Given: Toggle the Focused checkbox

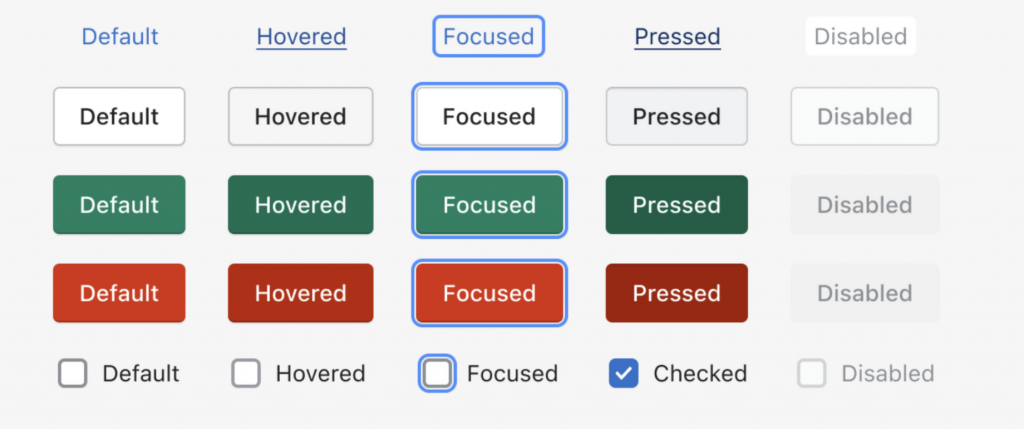Looking at the screenshot, I should pyautogui.click(x=437, y=373).
